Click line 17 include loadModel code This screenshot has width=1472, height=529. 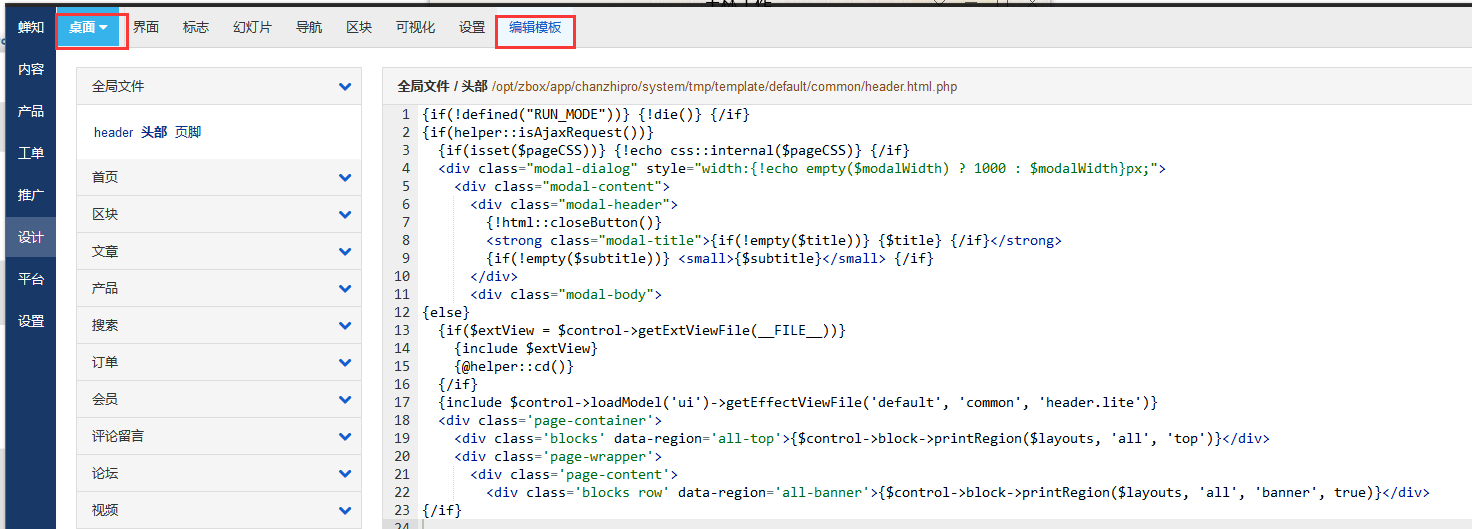(798, 402)
